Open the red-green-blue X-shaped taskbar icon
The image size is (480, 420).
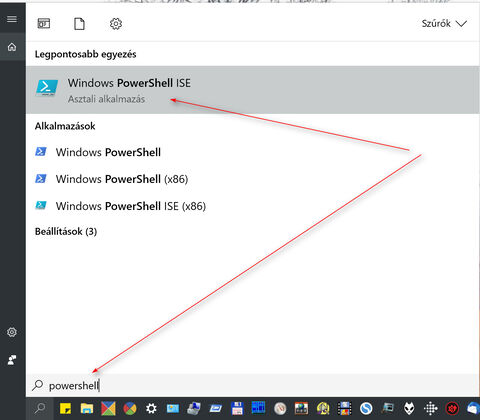point(108,408)
